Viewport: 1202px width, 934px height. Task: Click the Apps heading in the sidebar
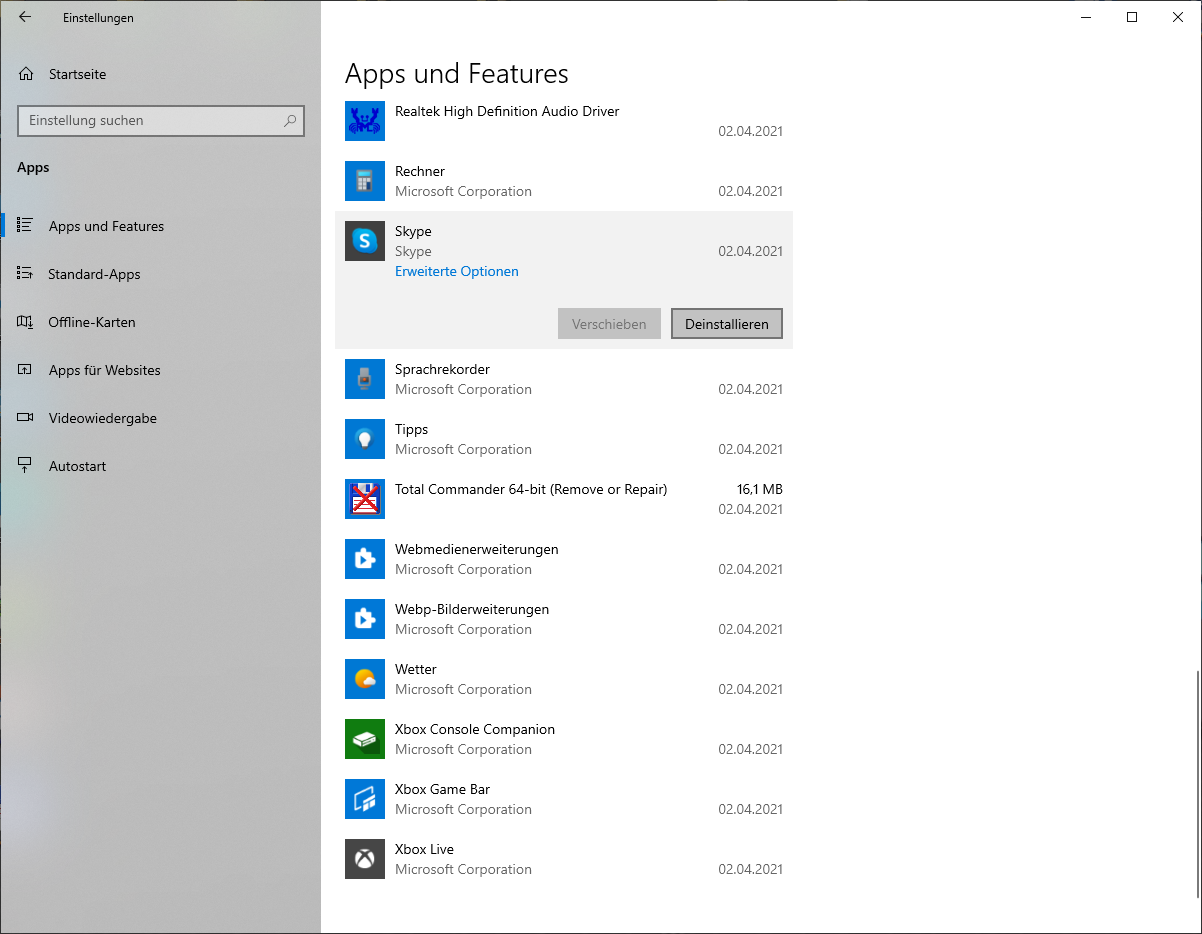(x=33, y=167)
